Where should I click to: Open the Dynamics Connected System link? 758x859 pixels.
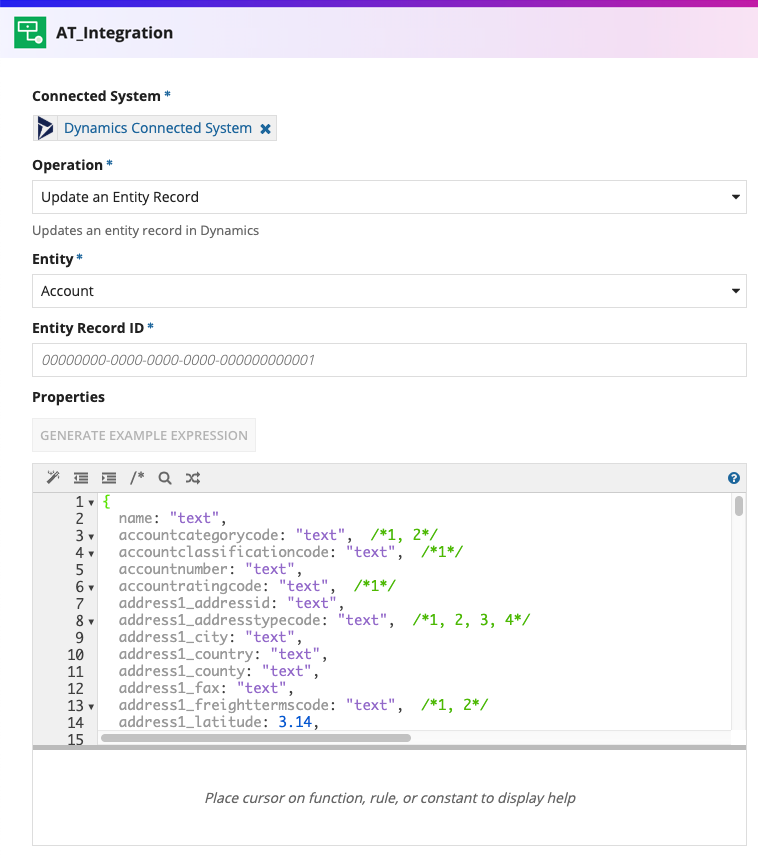pos(158,128)
